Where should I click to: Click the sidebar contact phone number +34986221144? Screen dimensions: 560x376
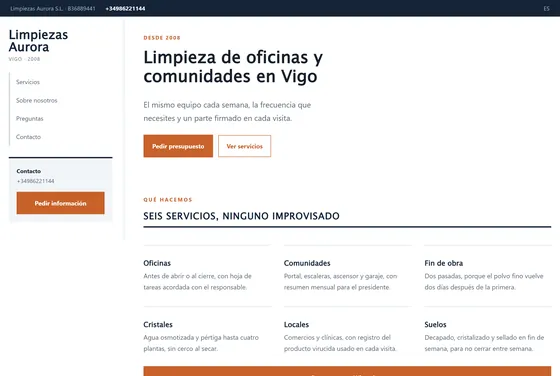35,181
